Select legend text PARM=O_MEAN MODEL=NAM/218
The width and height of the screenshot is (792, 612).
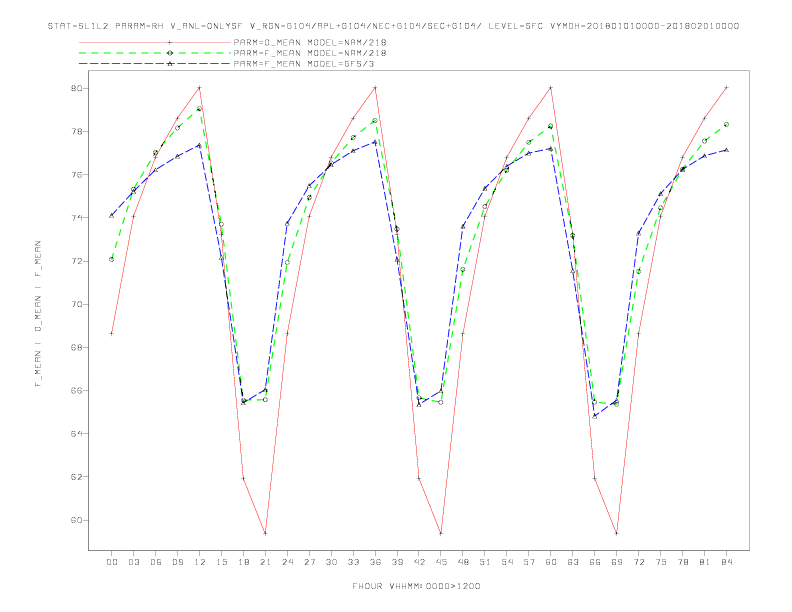click(310, 42)
